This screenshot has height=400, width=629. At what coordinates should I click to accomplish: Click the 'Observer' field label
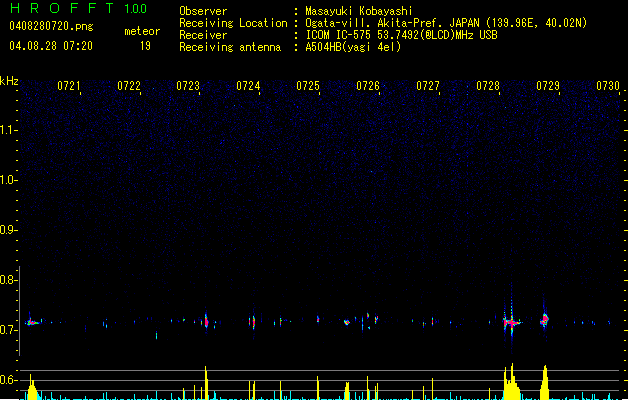203,11
